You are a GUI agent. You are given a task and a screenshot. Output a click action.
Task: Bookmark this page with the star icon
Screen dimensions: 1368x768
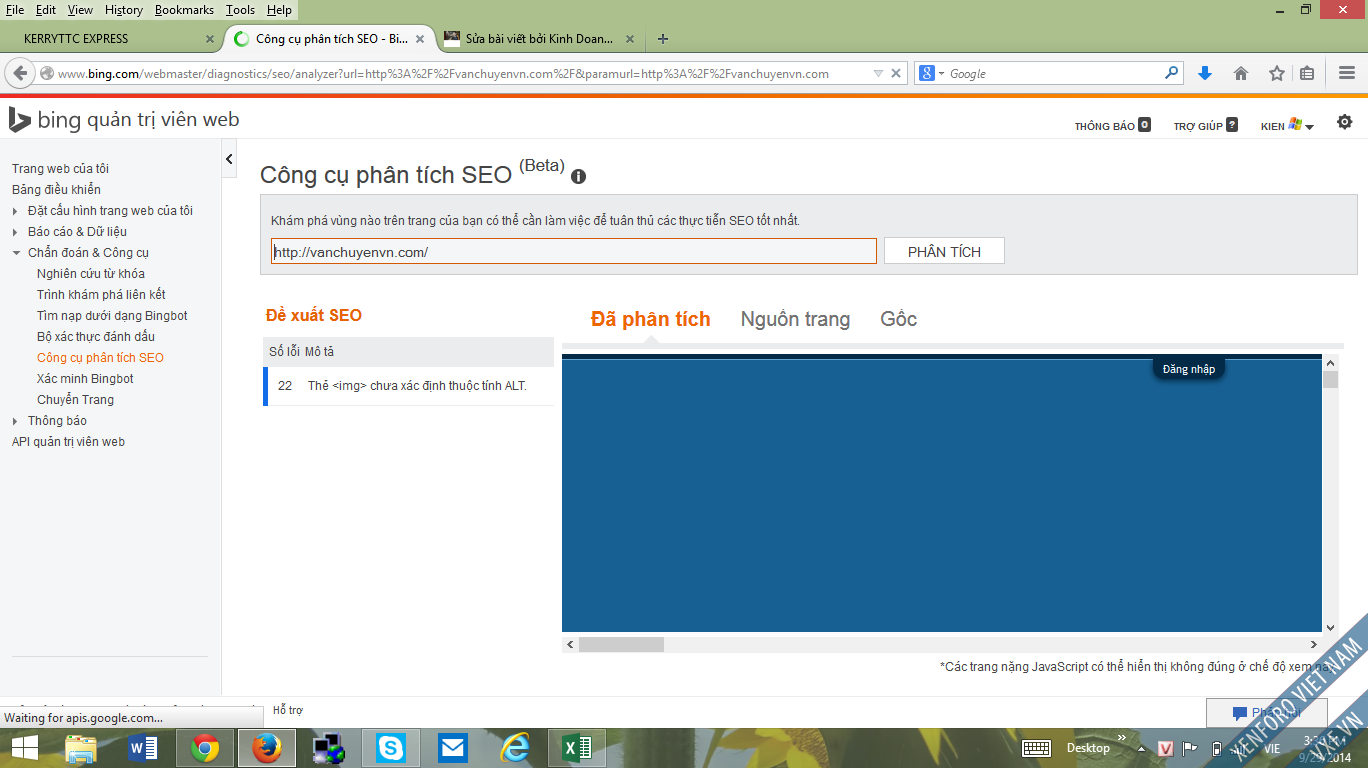tap(1277, 73)
